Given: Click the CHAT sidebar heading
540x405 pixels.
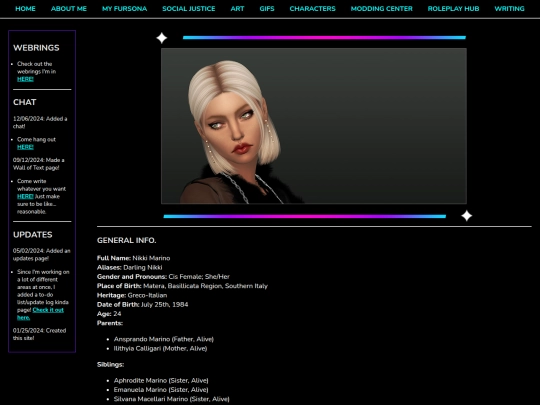Looking at the screenshot, I should tap(24, 102).
